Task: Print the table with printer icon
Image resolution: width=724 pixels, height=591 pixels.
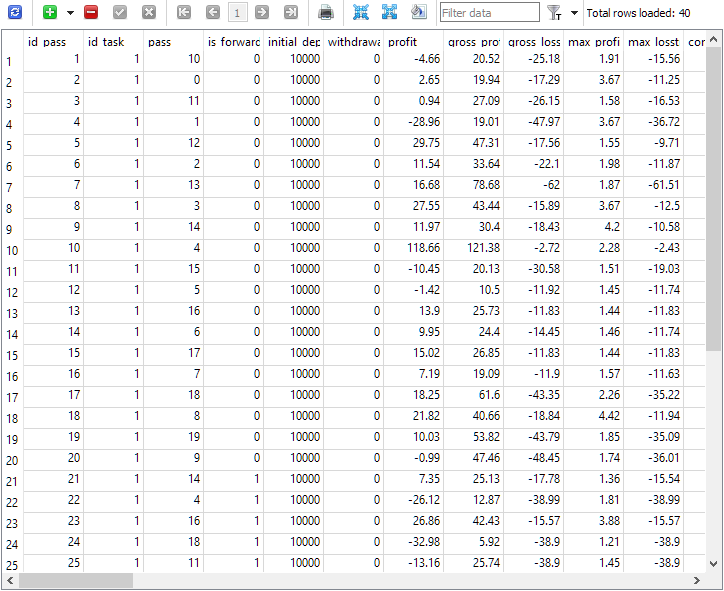Action: pyautogui.click(x=326, y=12)
